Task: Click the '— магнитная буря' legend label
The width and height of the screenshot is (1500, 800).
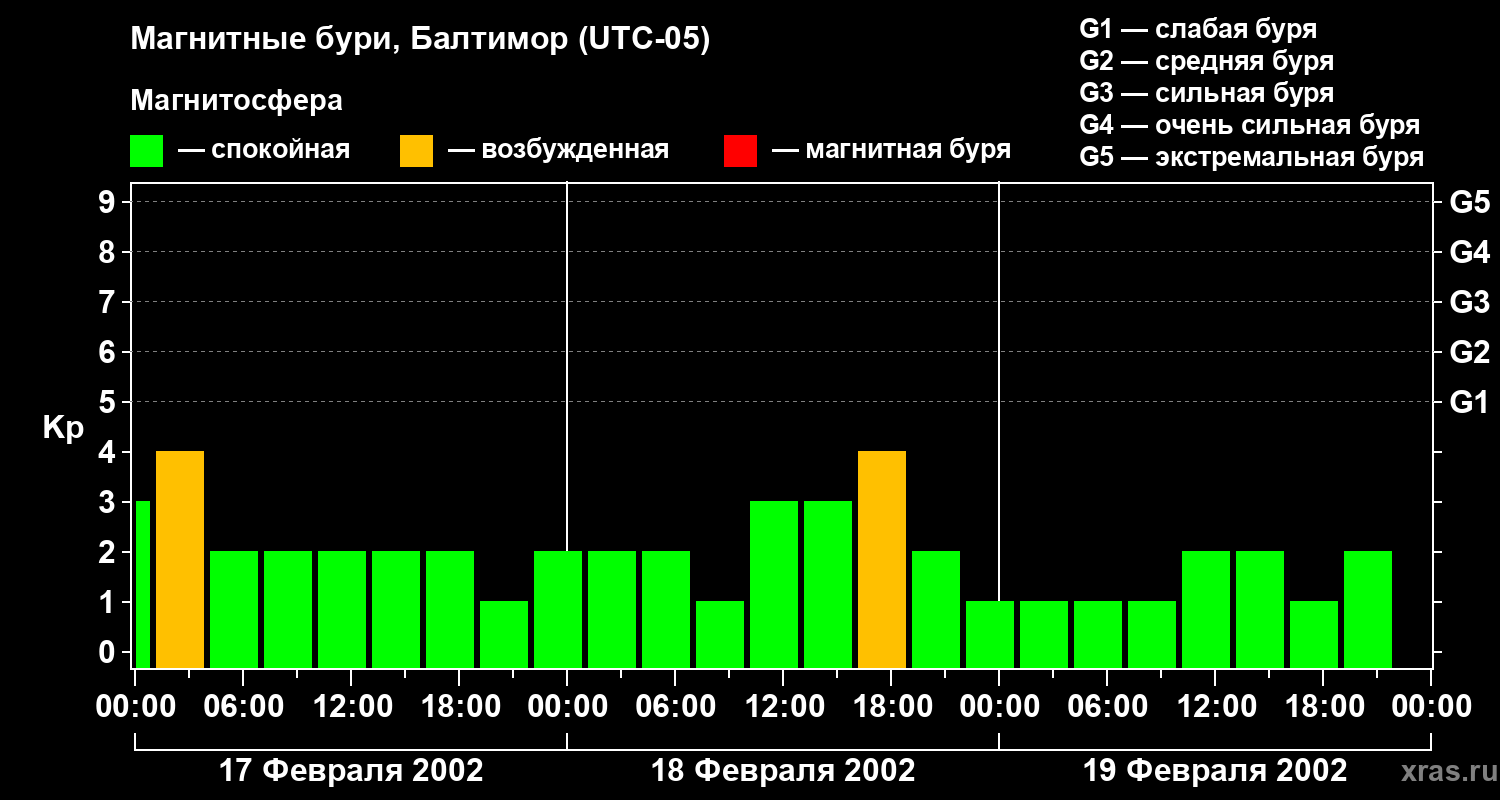Action: point(891,150)
